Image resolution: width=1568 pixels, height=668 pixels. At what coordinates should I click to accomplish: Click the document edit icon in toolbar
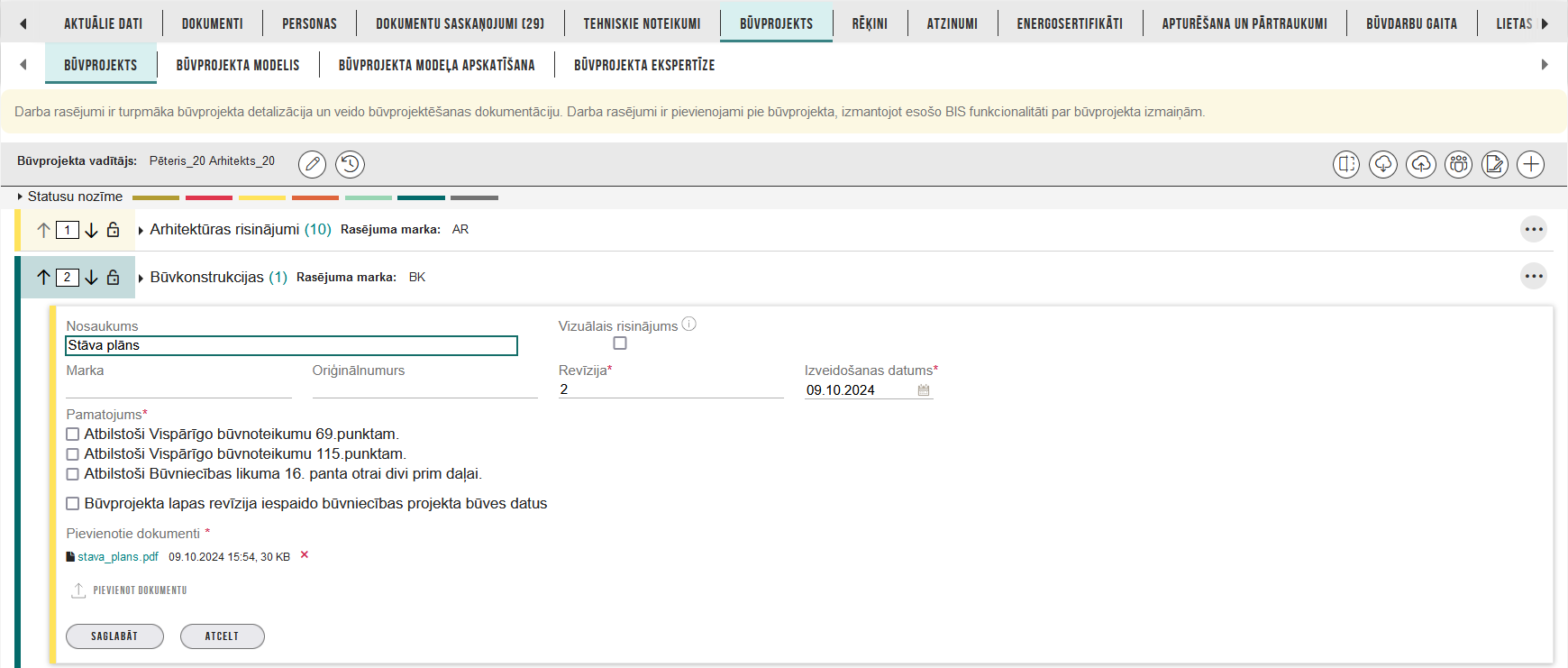[x=1495, y=164]
